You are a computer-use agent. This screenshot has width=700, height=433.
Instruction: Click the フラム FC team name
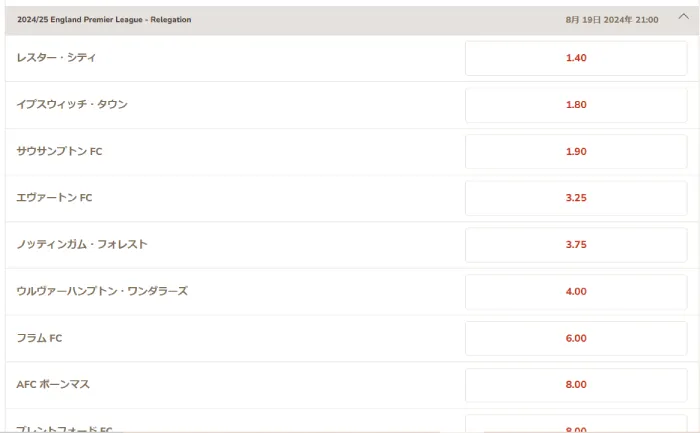coord(39,338)
